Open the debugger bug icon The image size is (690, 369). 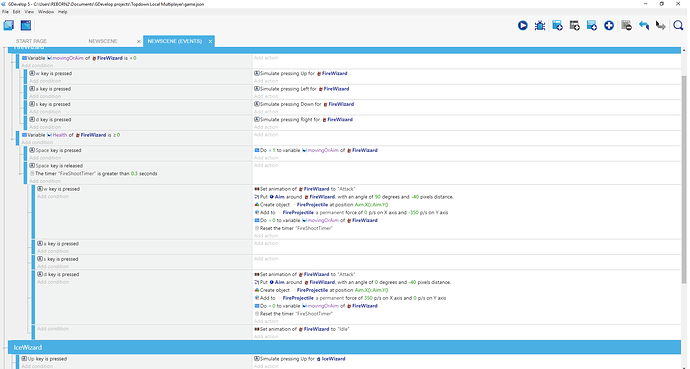pyautogui.click(x=540, y=26)
